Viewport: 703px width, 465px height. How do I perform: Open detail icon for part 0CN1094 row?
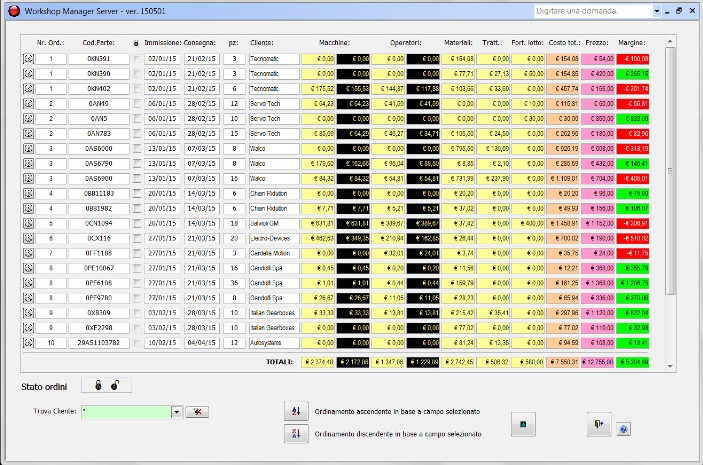pos(28,223)
